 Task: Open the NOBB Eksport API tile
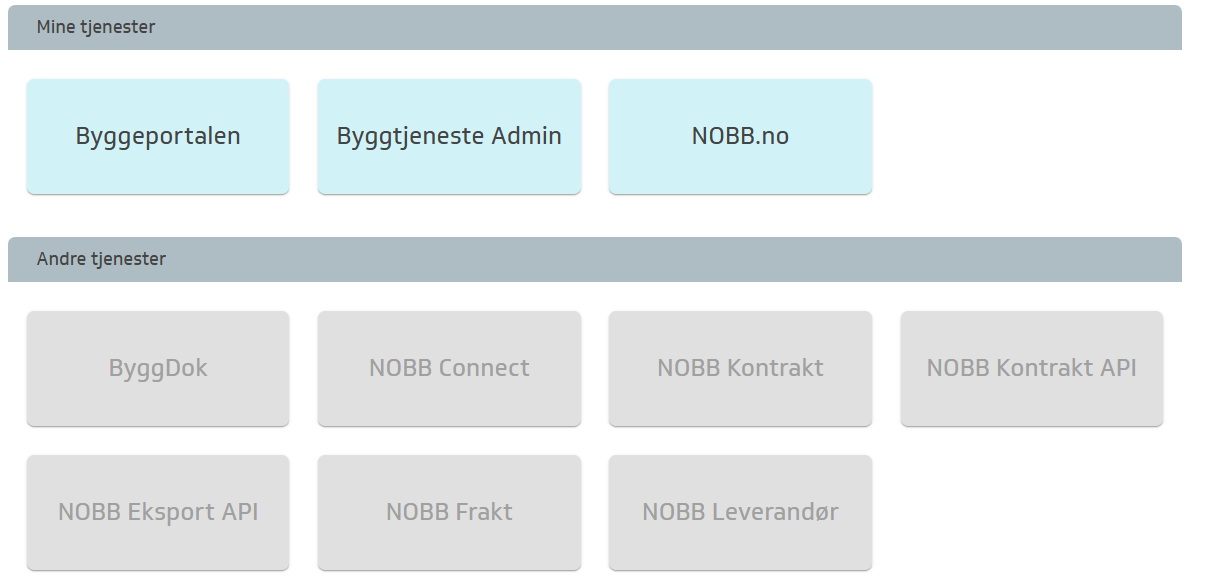[x=158, y=512]
